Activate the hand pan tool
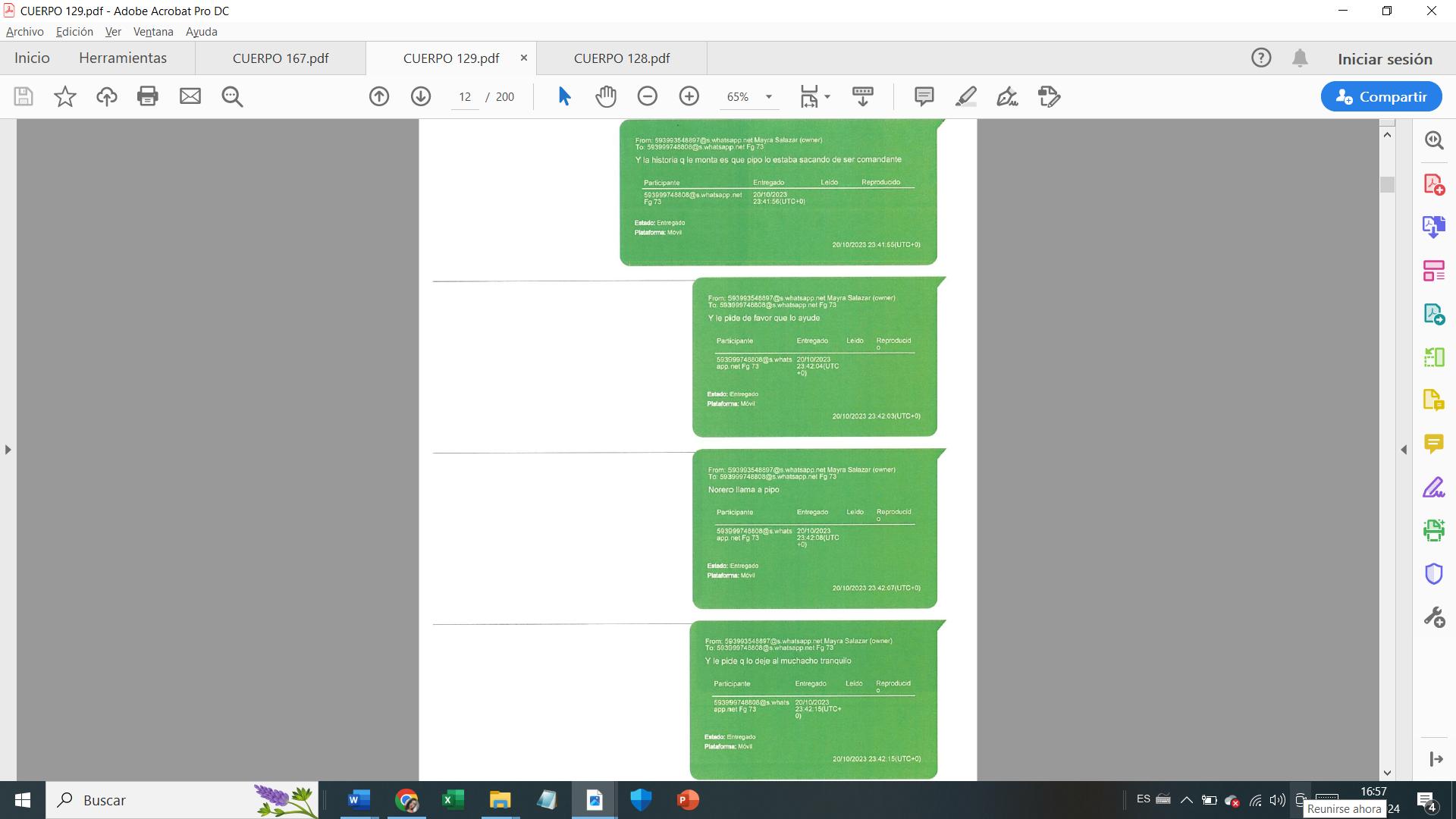Viewport: 1456px width, 819px height. [606, 96]
